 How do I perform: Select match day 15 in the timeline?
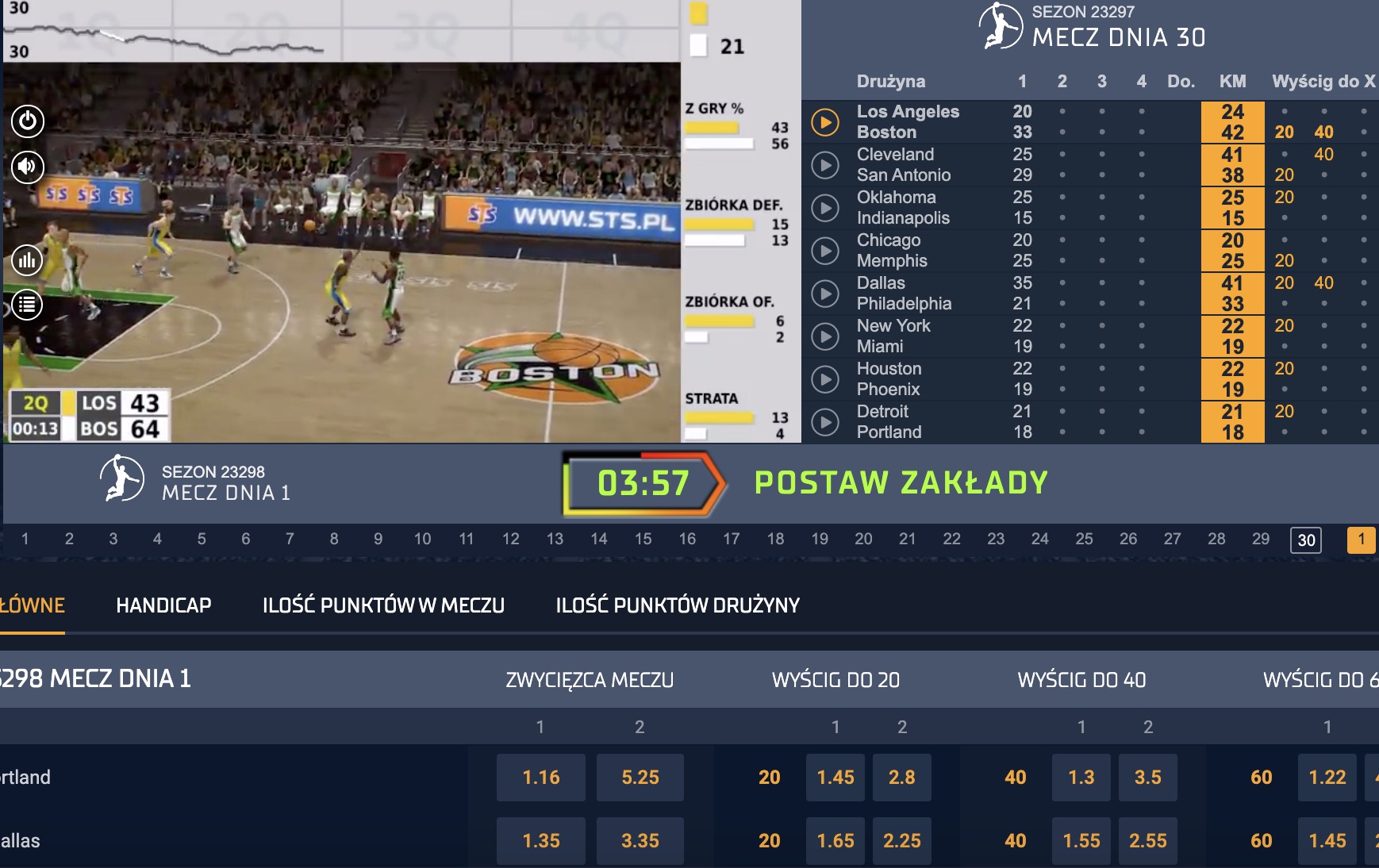643,539
